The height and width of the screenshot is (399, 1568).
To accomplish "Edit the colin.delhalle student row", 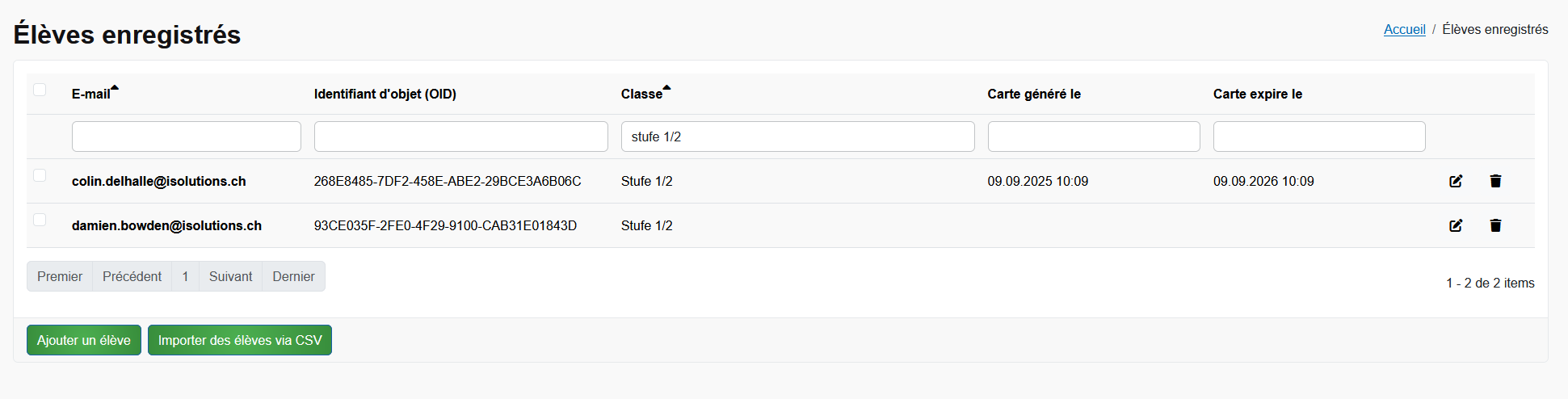I will [x=1456, y=181].
